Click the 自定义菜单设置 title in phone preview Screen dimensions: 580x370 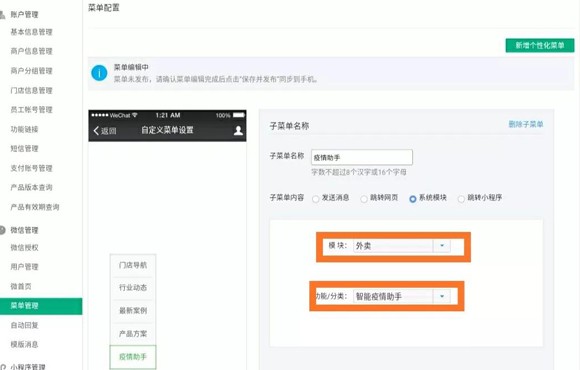(x=167, y=130)
